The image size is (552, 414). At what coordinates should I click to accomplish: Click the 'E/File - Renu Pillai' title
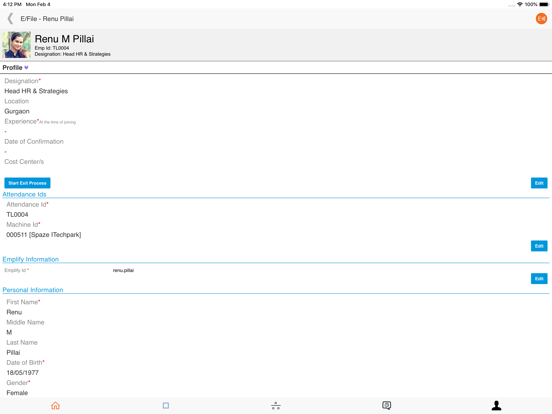tap(47, 19)
